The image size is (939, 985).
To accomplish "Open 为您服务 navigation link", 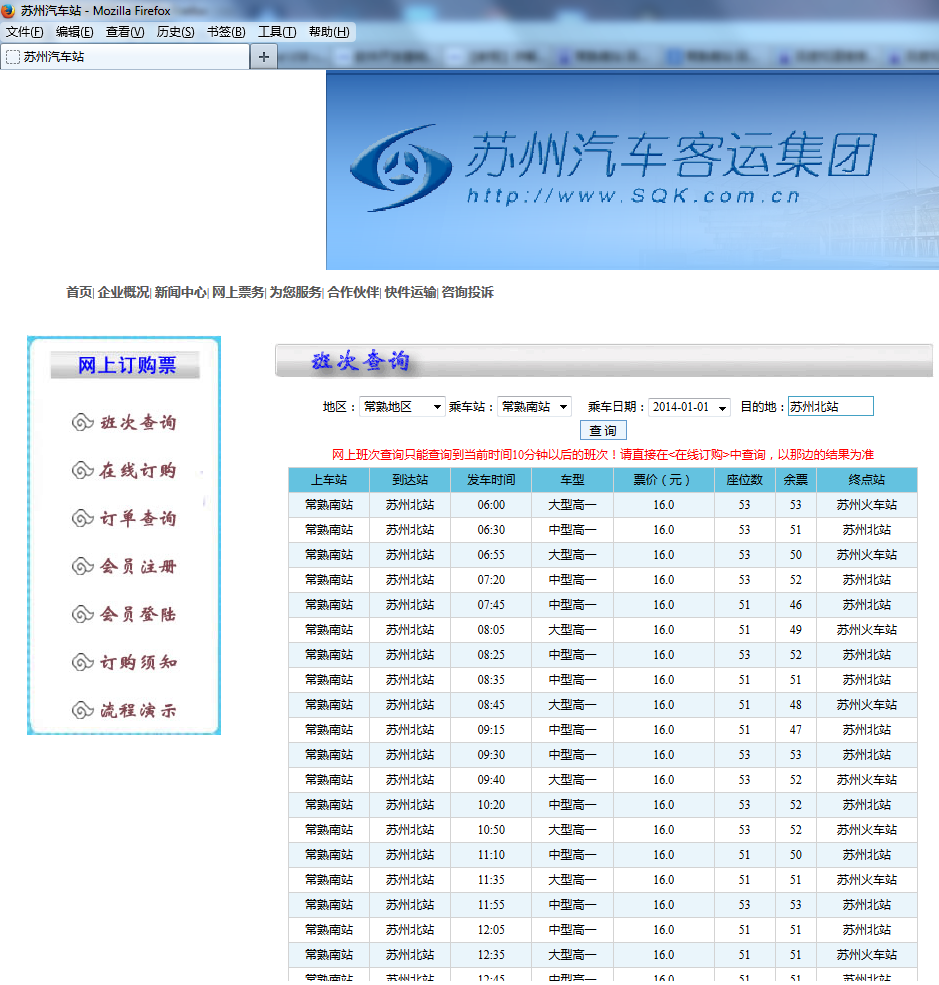I will 296,292.
